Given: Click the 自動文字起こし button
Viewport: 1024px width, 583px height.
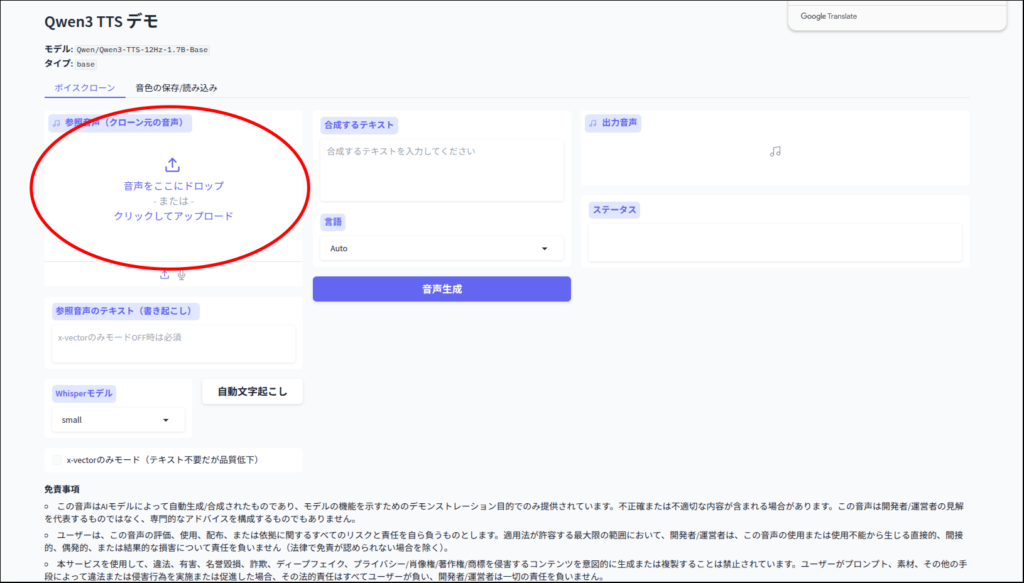Looking at the screenshot, I should (x=252, y=392).
